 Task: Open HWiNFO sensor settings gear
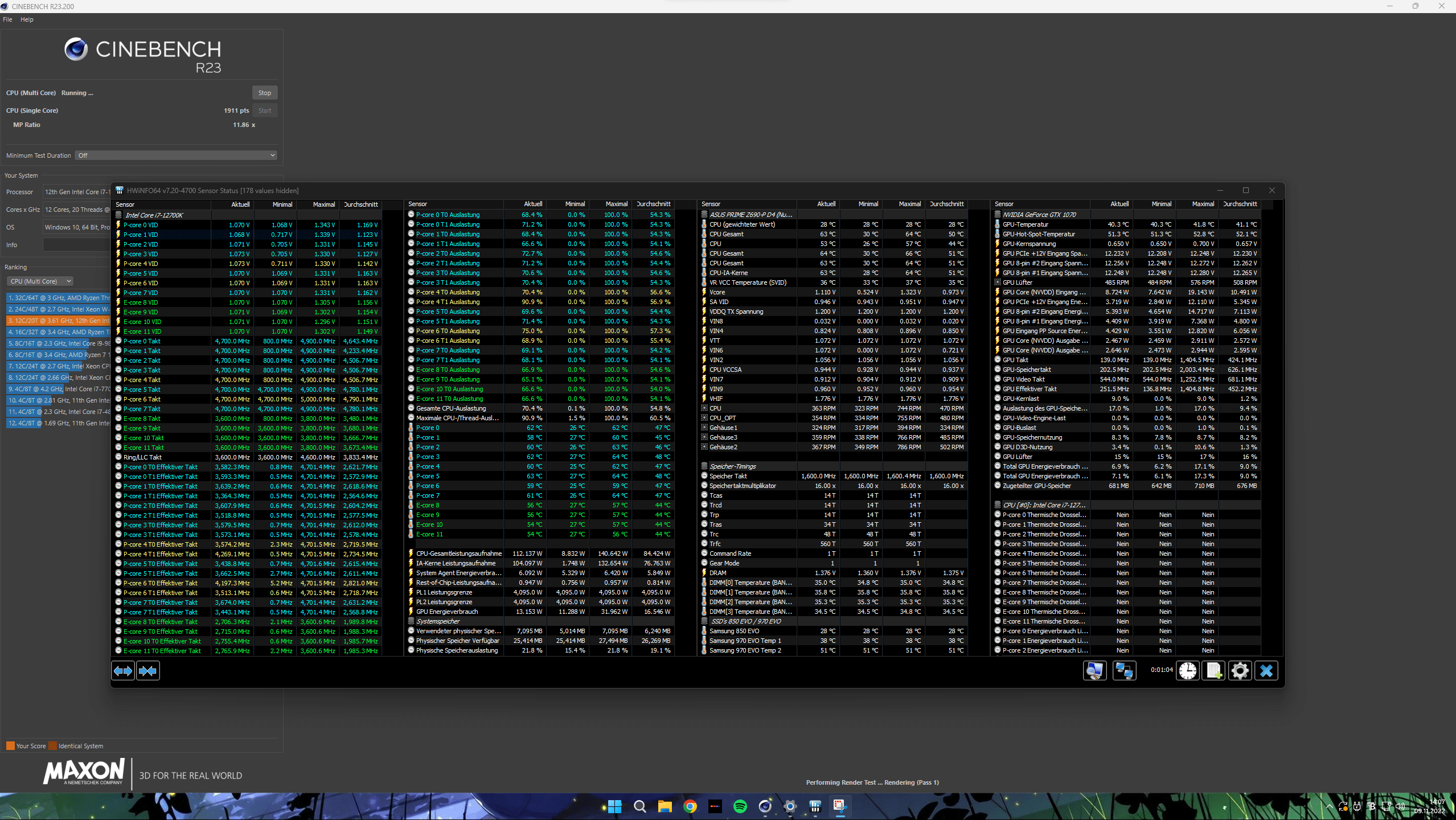click(x=1240, y=670)
